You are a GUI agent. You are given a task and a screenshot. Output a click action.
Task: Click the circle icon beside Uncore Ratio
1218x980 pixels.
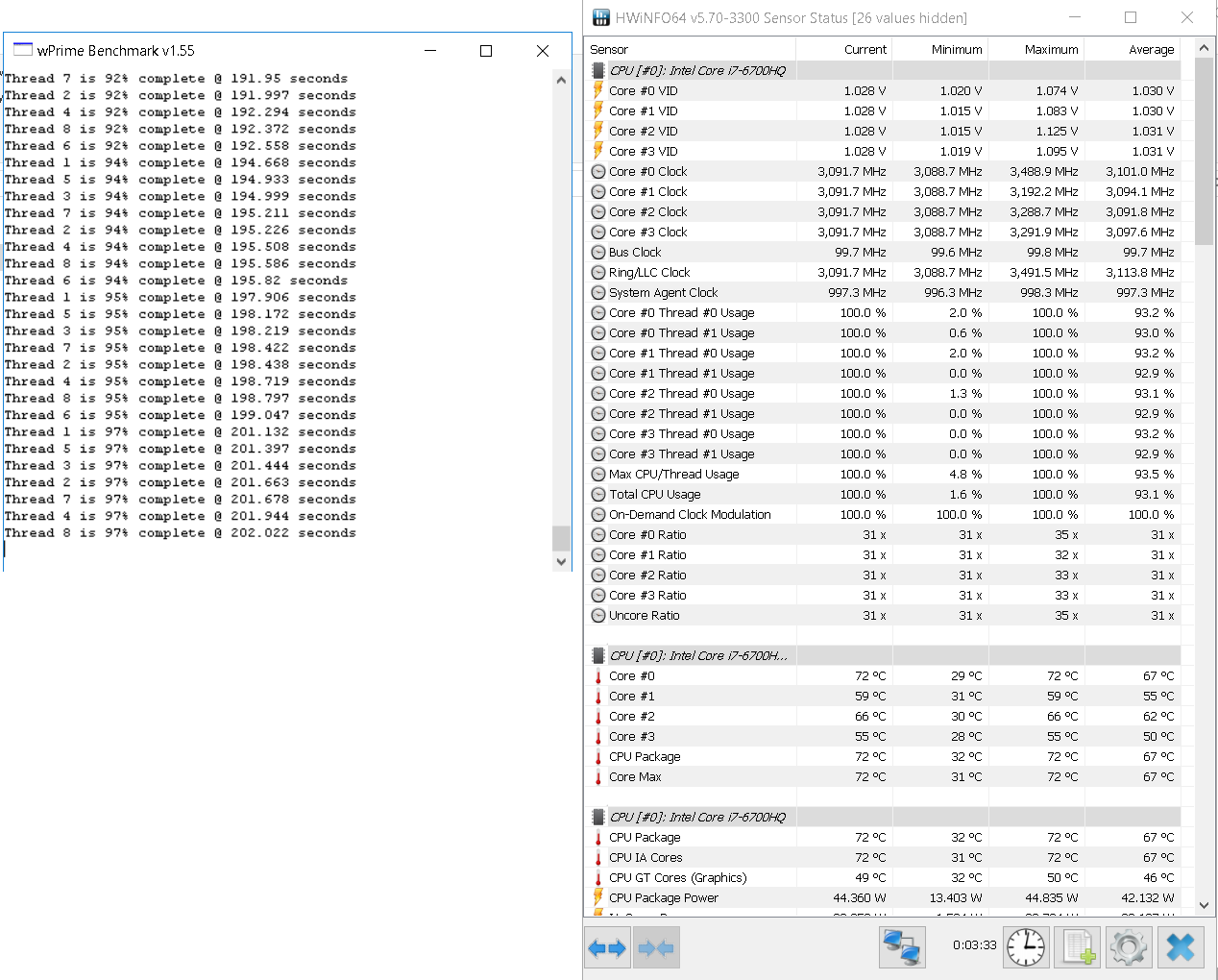(x=598, y=615)
